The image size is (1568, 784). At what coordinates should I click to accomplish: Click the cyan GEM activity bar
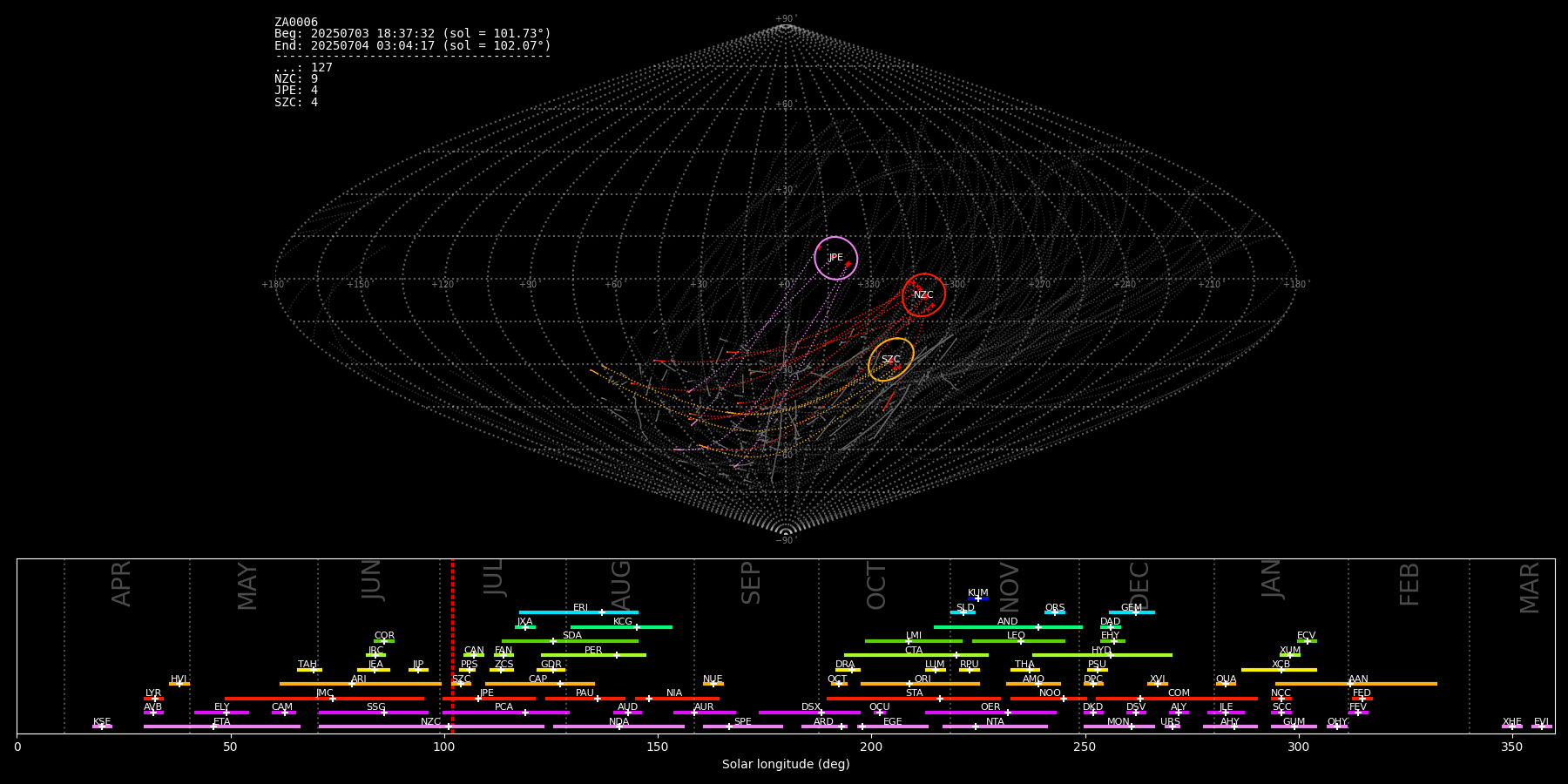coord(1132,612)
